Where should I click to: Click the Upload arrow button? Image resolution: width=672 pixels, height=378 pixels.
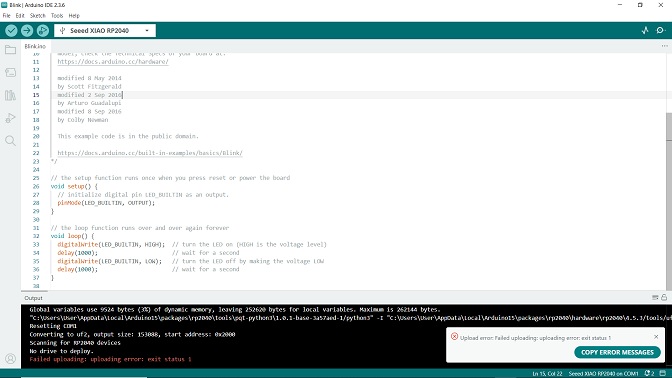(27, 30)
